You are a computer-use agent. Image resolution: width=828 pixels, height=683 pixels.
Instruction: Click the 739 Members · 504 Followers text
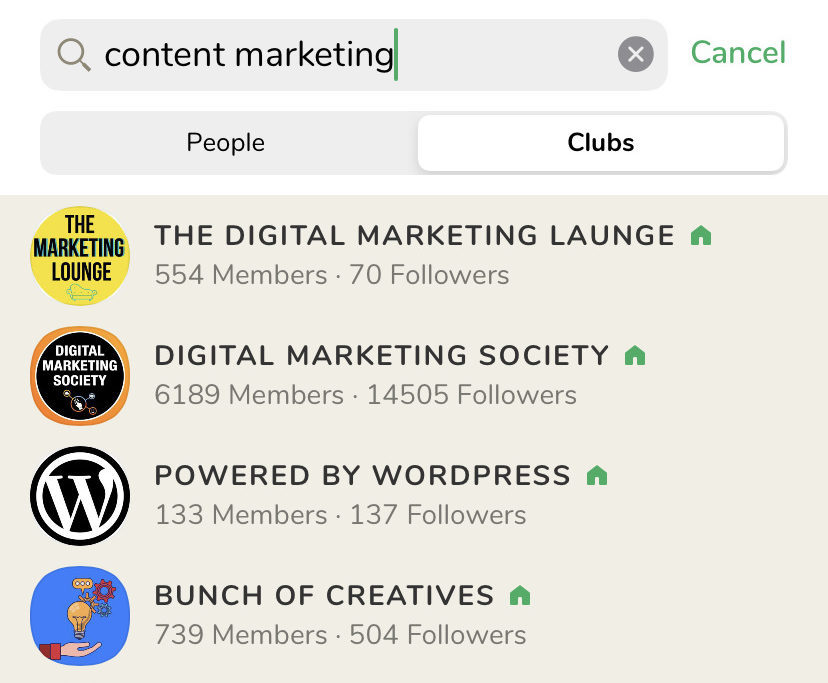[x=340, y=635]
